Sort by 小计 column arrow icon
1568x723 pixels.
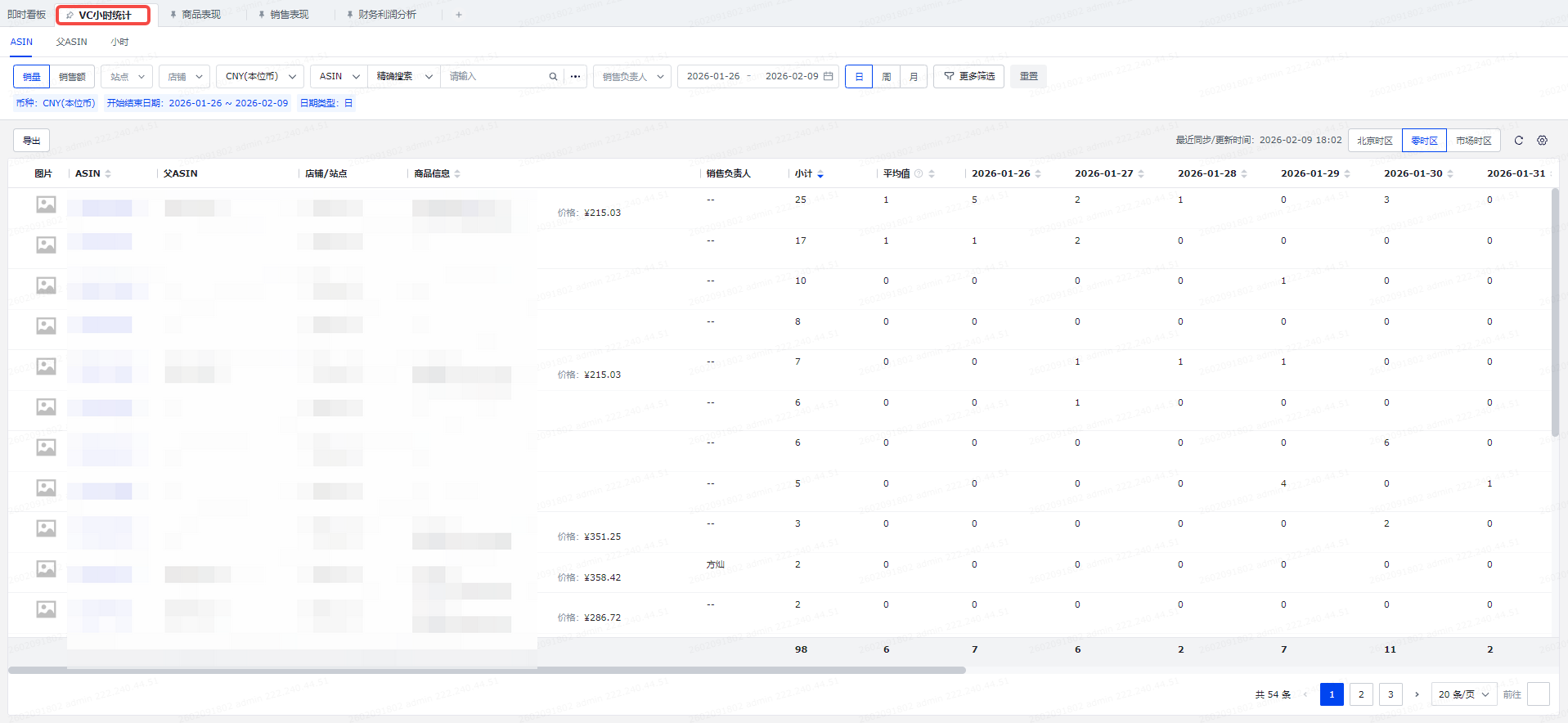point(820,174)
